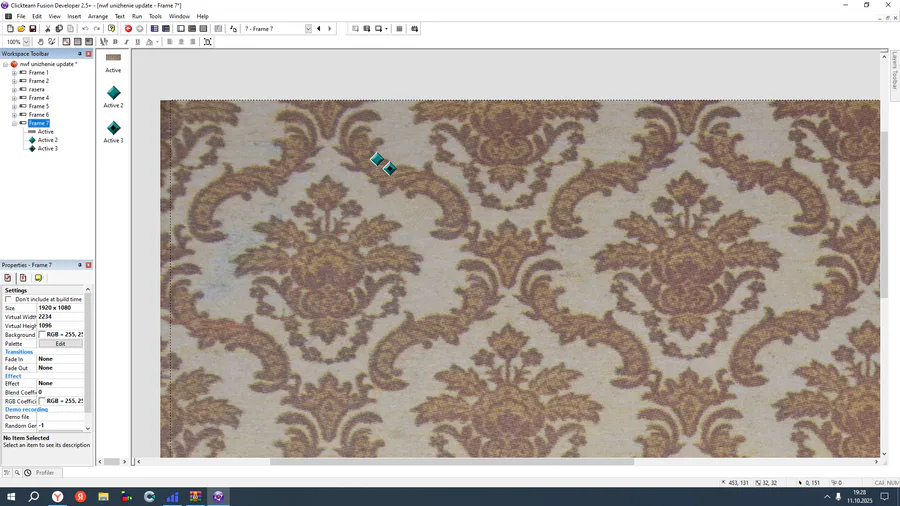Expand the Frame 5 tree node
The width and height of the screenshot is (900, 506).
(14, 107)
